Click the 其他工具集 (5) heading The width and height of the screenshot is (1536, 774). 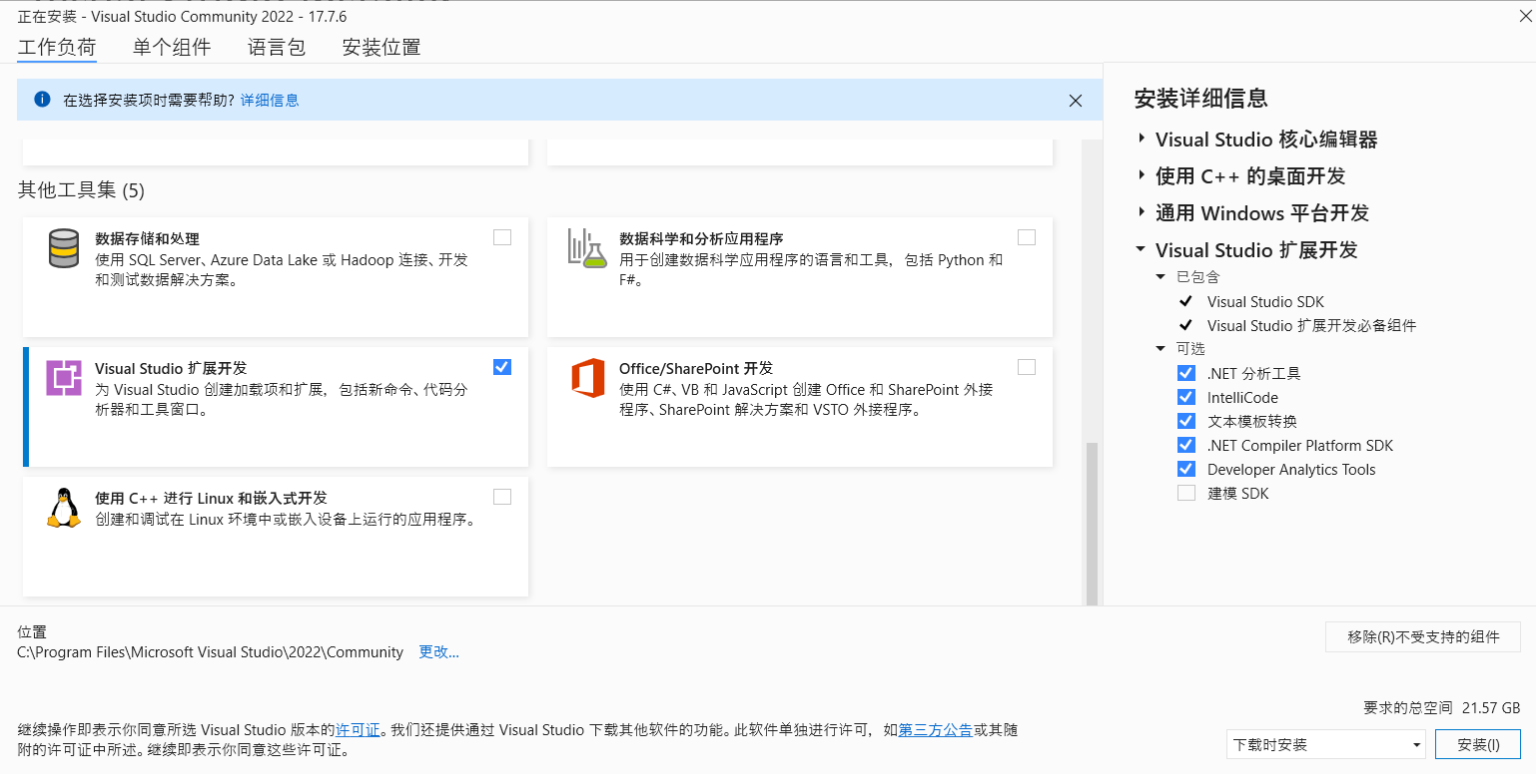tap(81, 190)
